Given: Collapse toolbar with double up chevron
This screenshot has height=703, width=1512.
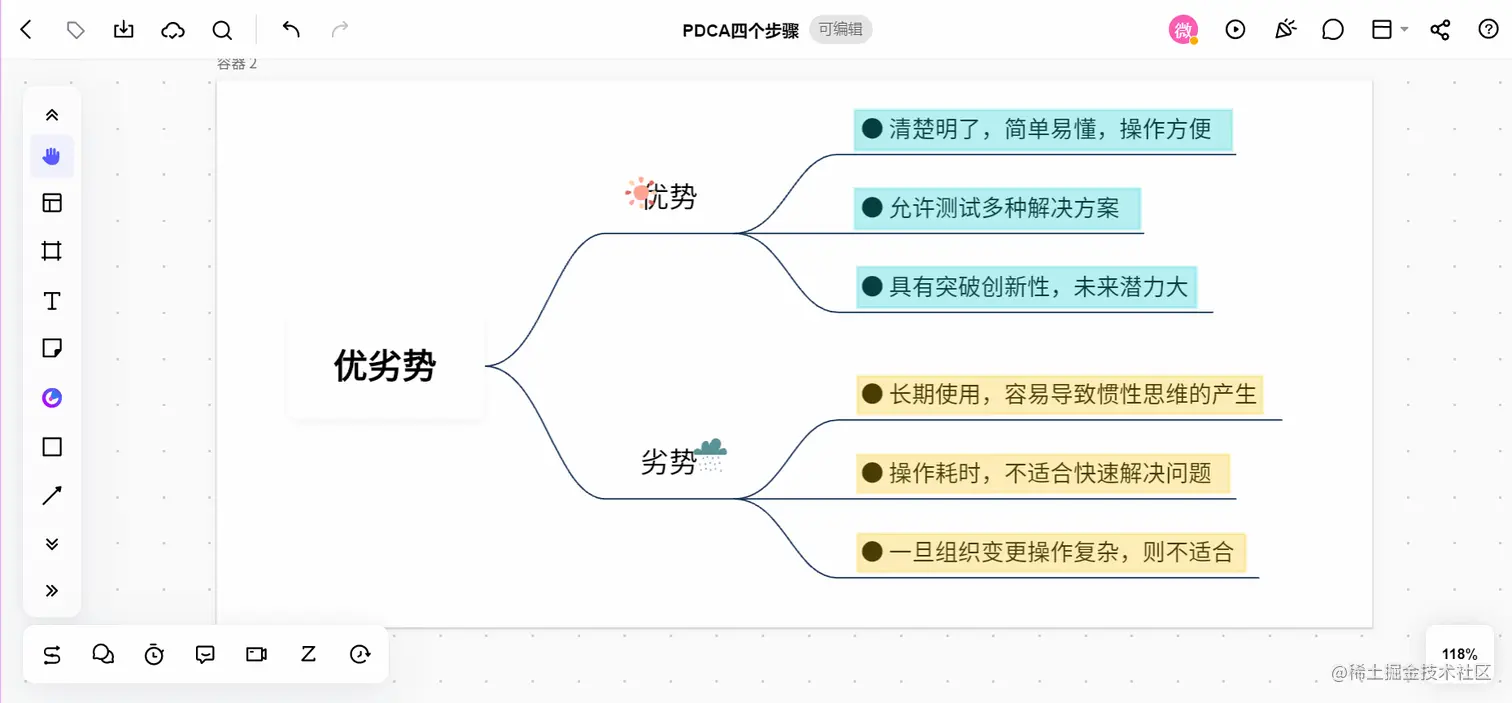Looking at the screenshot, I should tap(52, 115).
